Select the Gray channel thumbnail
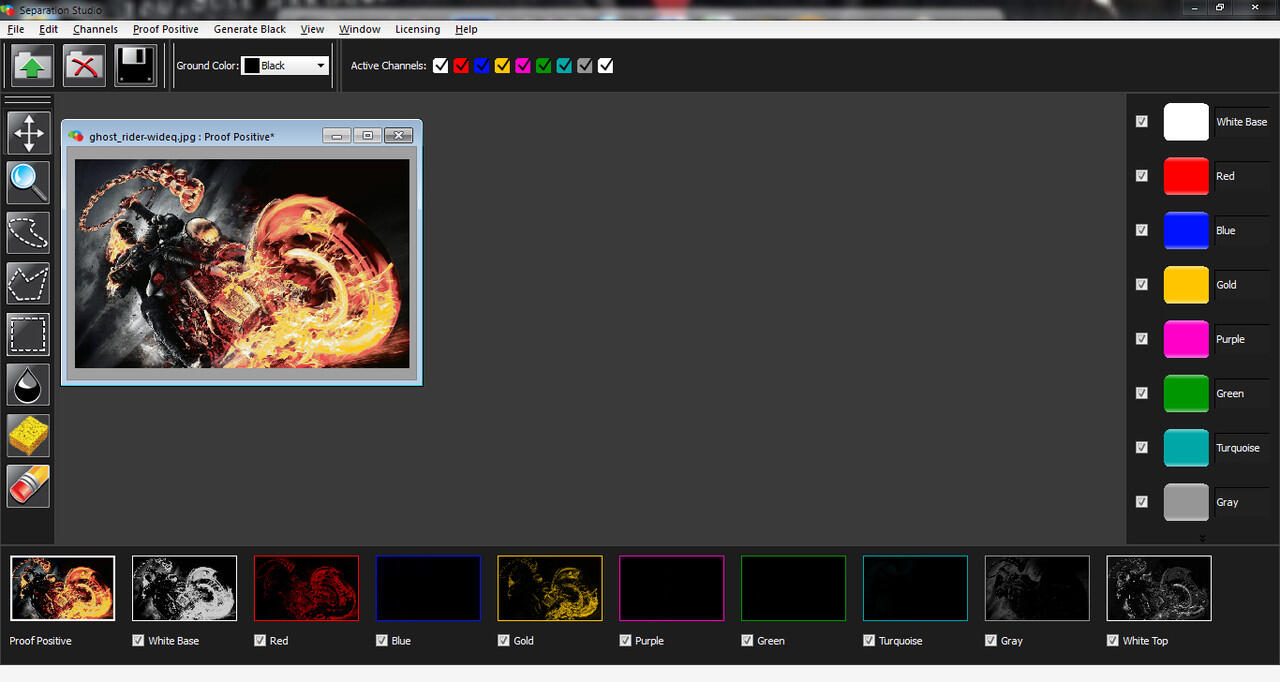Viewport: 1280px width, 682px height. (x=1037, y=588)
